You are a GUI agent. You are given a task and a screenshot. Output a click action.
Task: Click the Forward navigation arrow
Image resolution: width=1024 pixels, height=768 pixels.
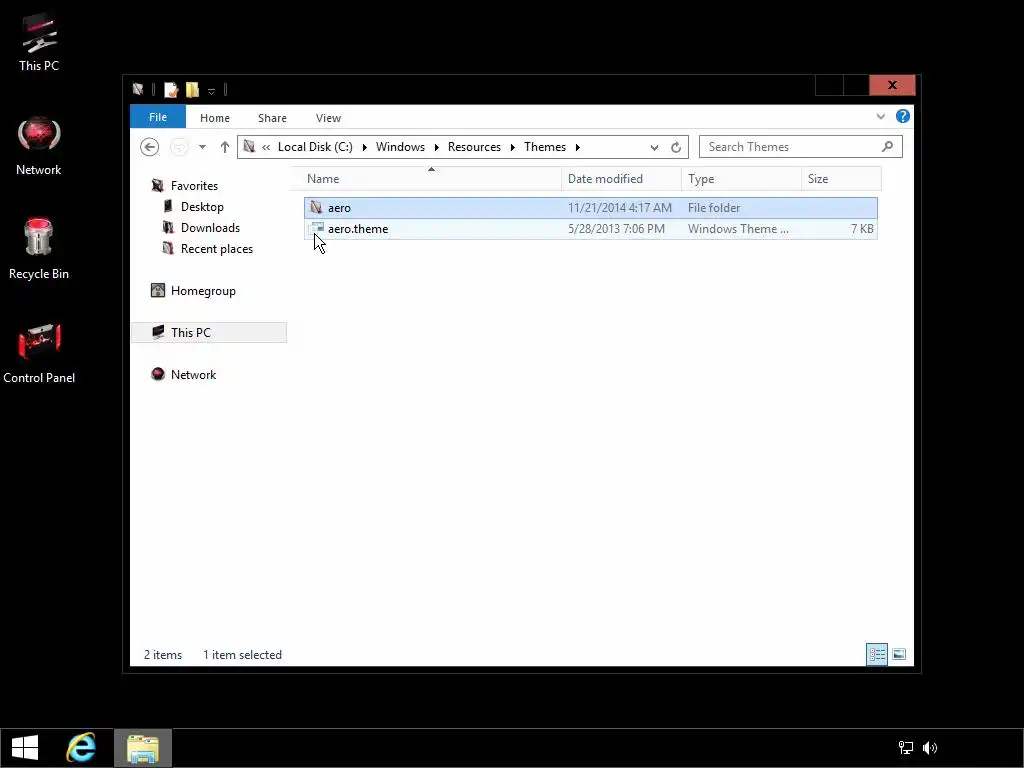[x=178, y=147]
